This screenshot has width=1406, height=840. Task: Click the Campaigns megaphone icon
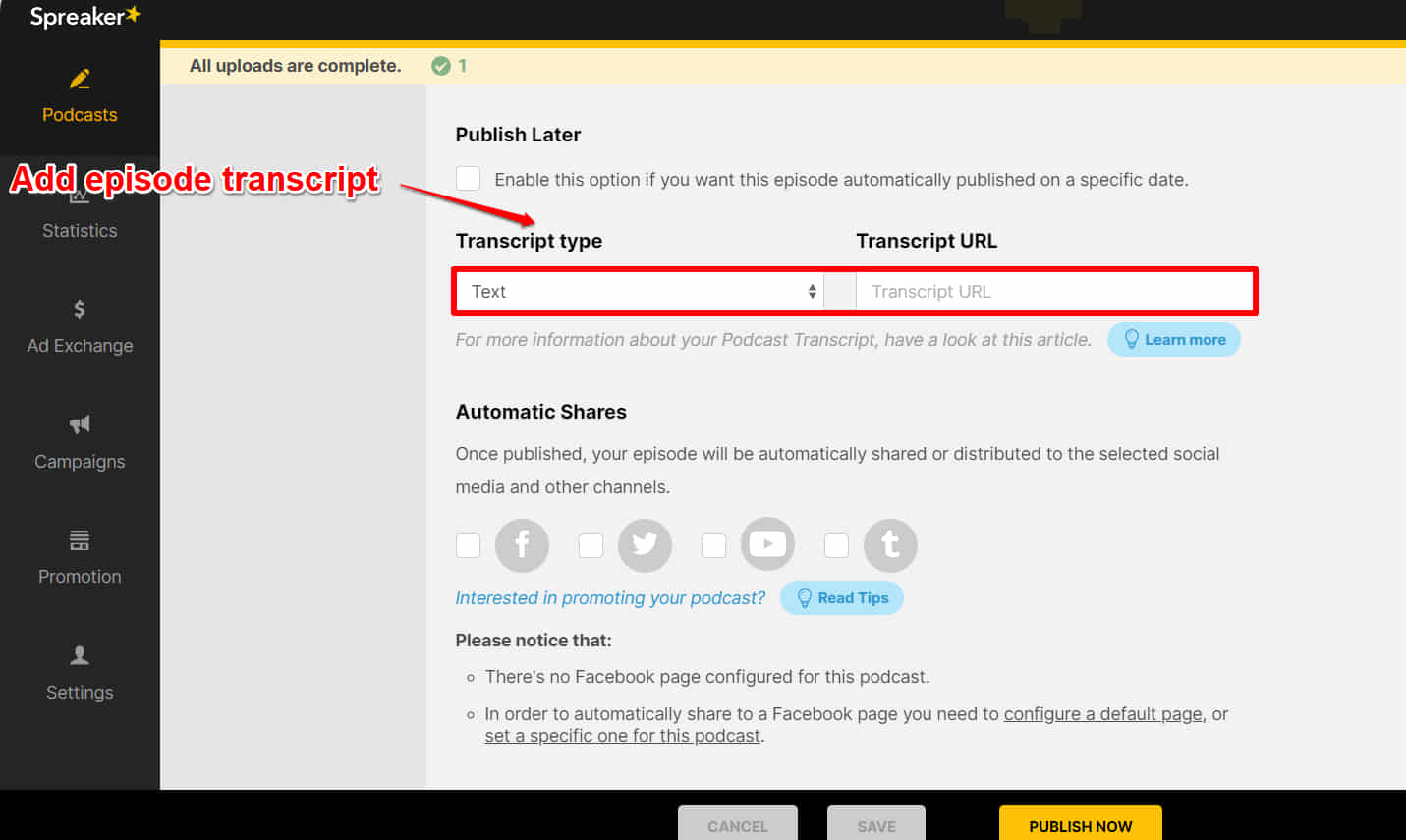point(80,424)
